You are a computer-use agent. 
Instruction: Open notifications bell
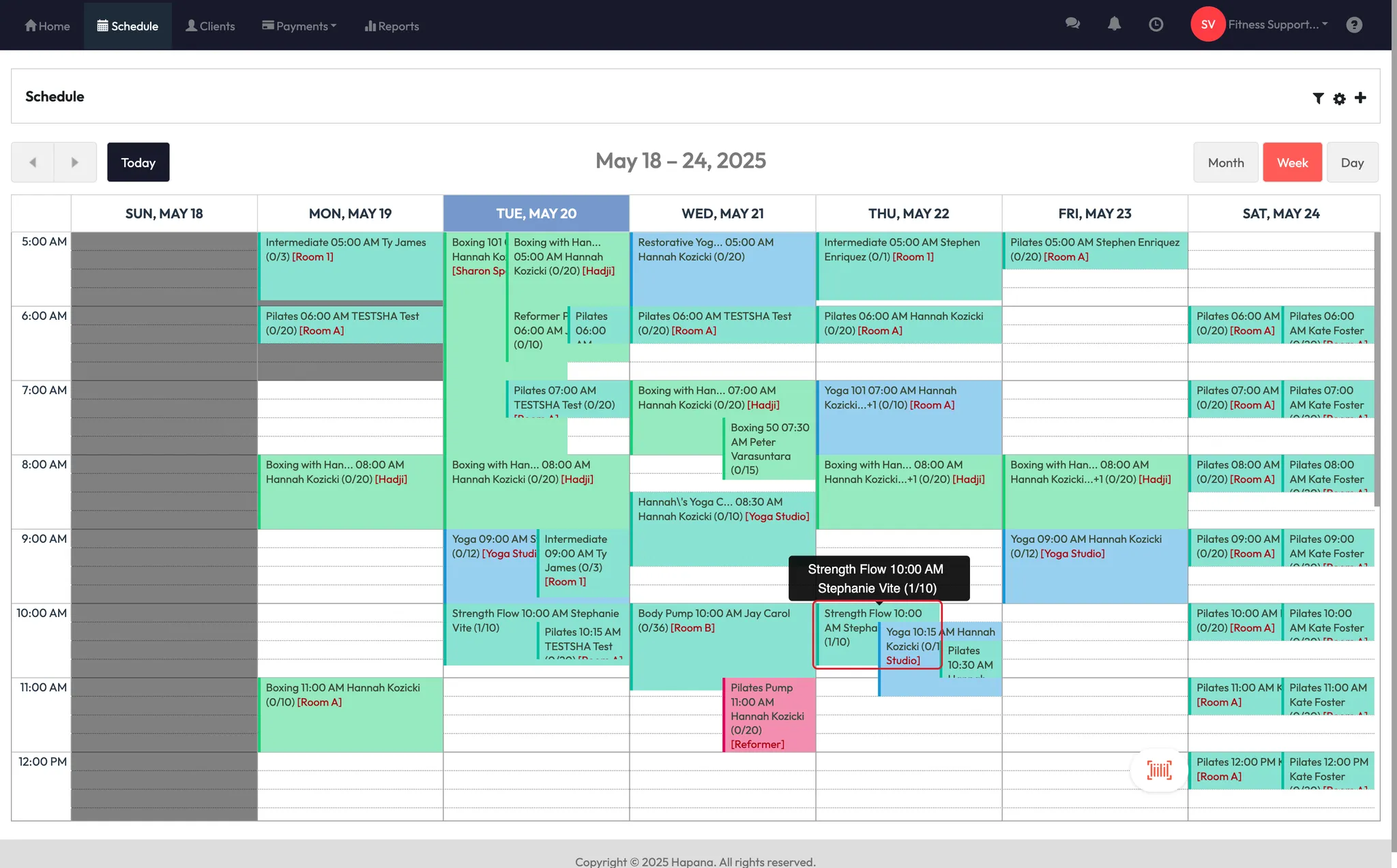1114,25
